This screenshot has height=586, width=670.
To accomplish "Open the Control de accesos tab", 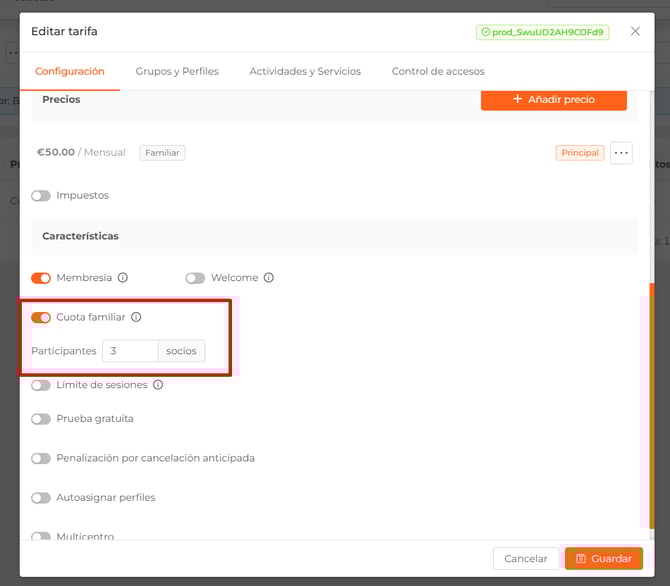I will click(x=438, y=72).
